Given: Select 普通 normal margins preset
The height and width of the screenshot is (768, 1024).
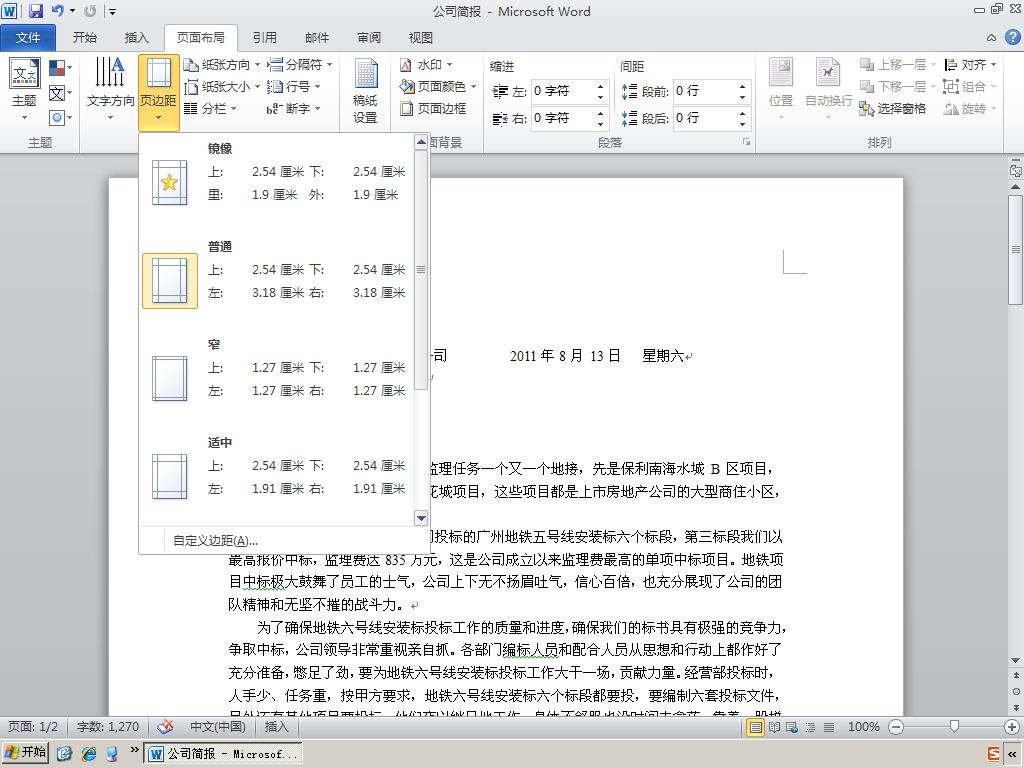Looking at the screenshot, I should [276, 281].
